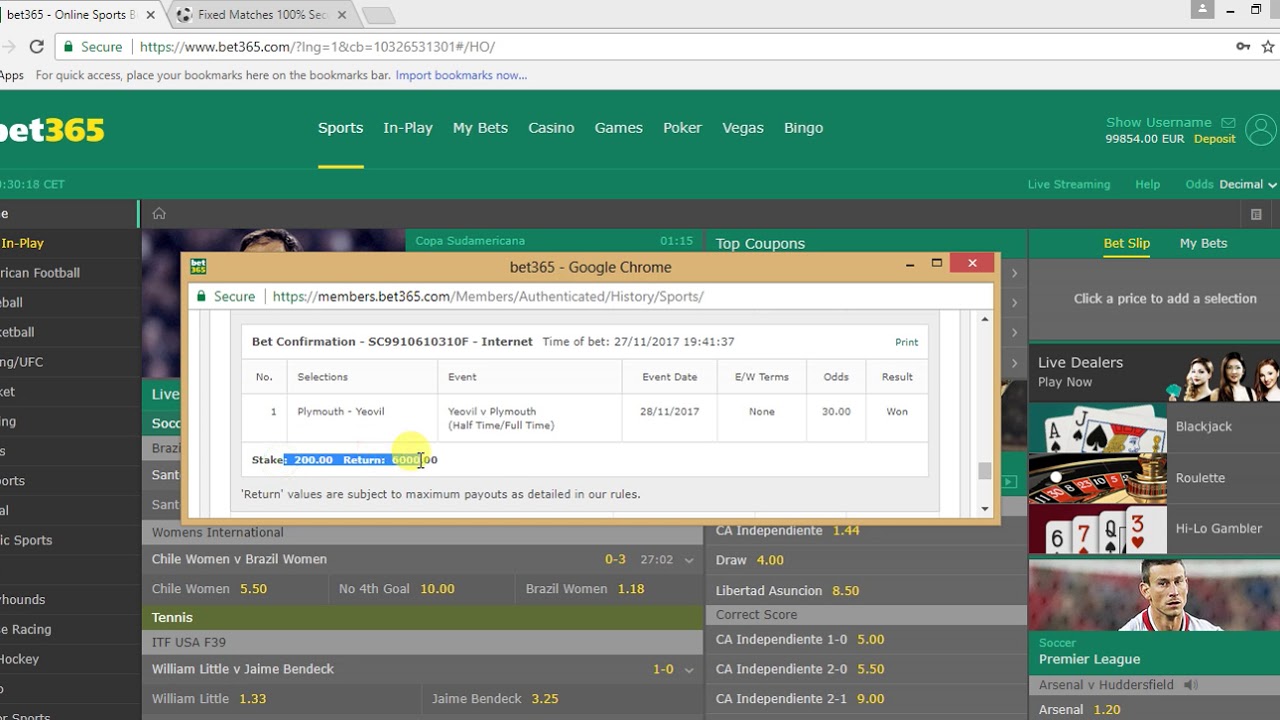Click the bet365 logo
The image size is (1280, 720).
(x=52, y=130)
